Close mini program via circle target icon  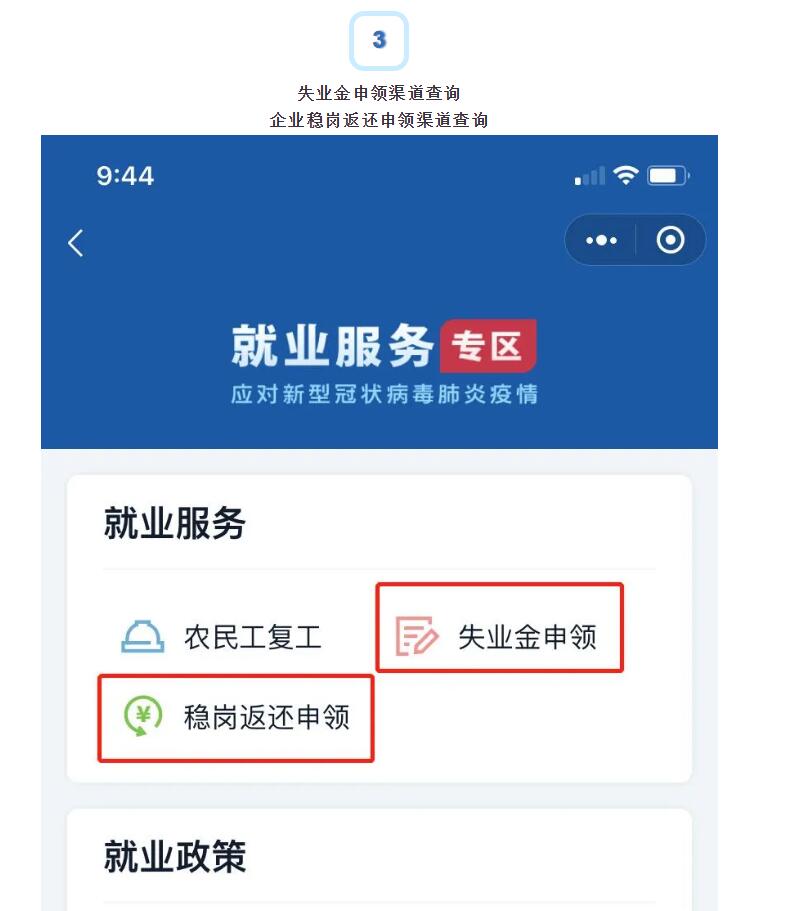(670, 240)
